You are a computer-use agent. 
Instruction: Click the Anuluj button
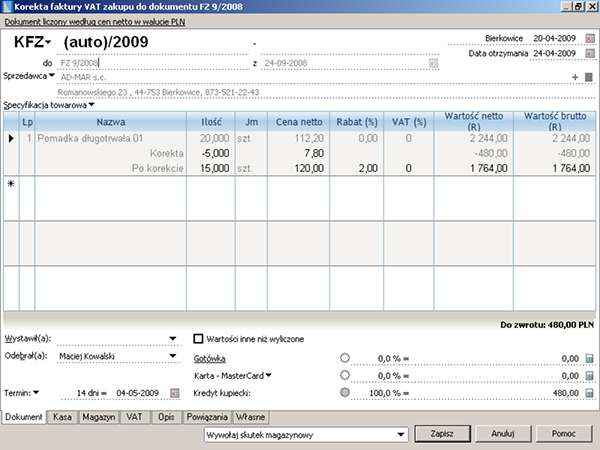coord(503,435)
